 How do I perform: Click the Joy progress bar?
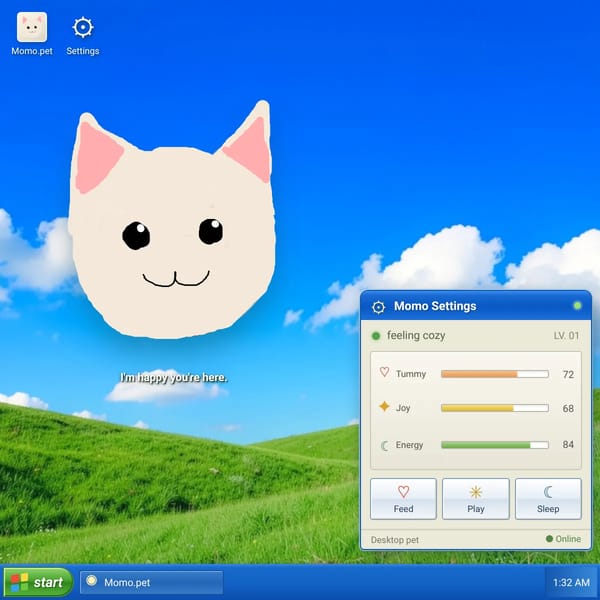(x=495, y=408)
